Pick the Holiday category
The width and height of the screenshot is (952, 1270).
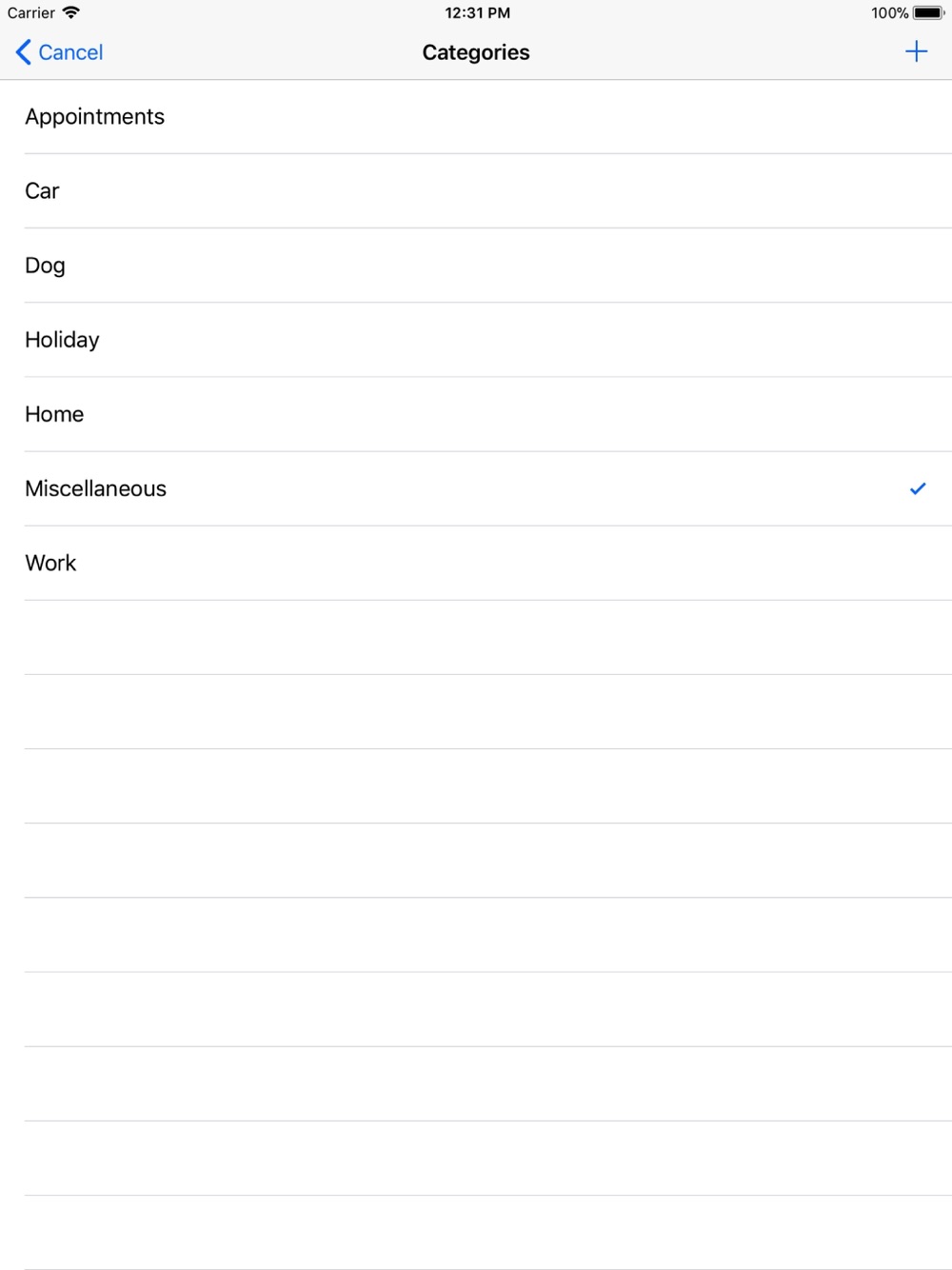(x=476, y=339)
